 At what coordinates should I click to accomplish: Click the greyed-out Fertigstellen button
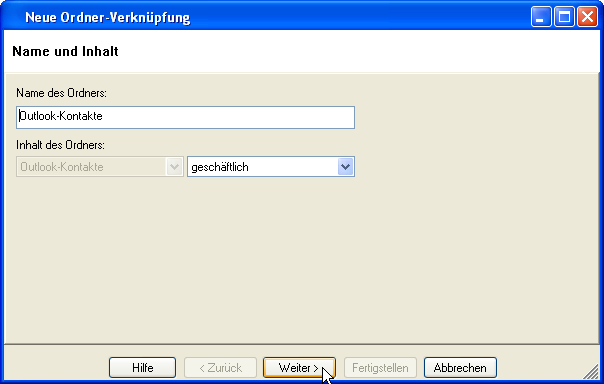tap(380, 368)
